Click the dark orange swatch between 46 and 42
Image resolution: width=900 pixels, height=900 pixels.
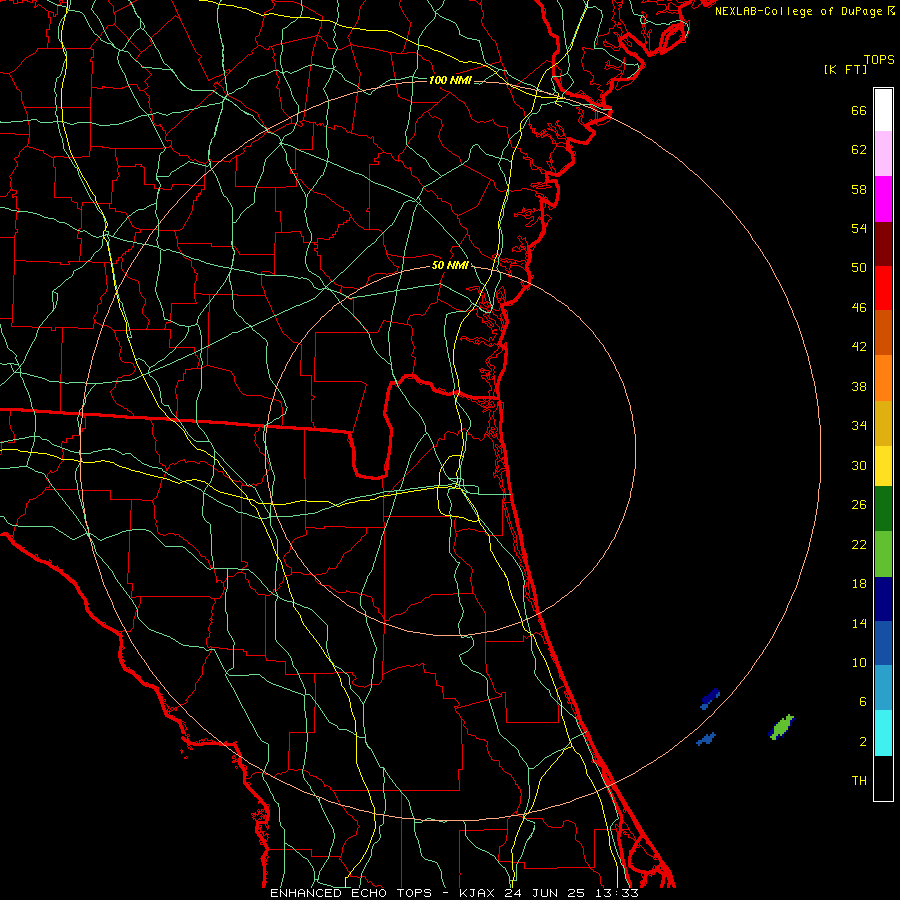coord(883,333)
